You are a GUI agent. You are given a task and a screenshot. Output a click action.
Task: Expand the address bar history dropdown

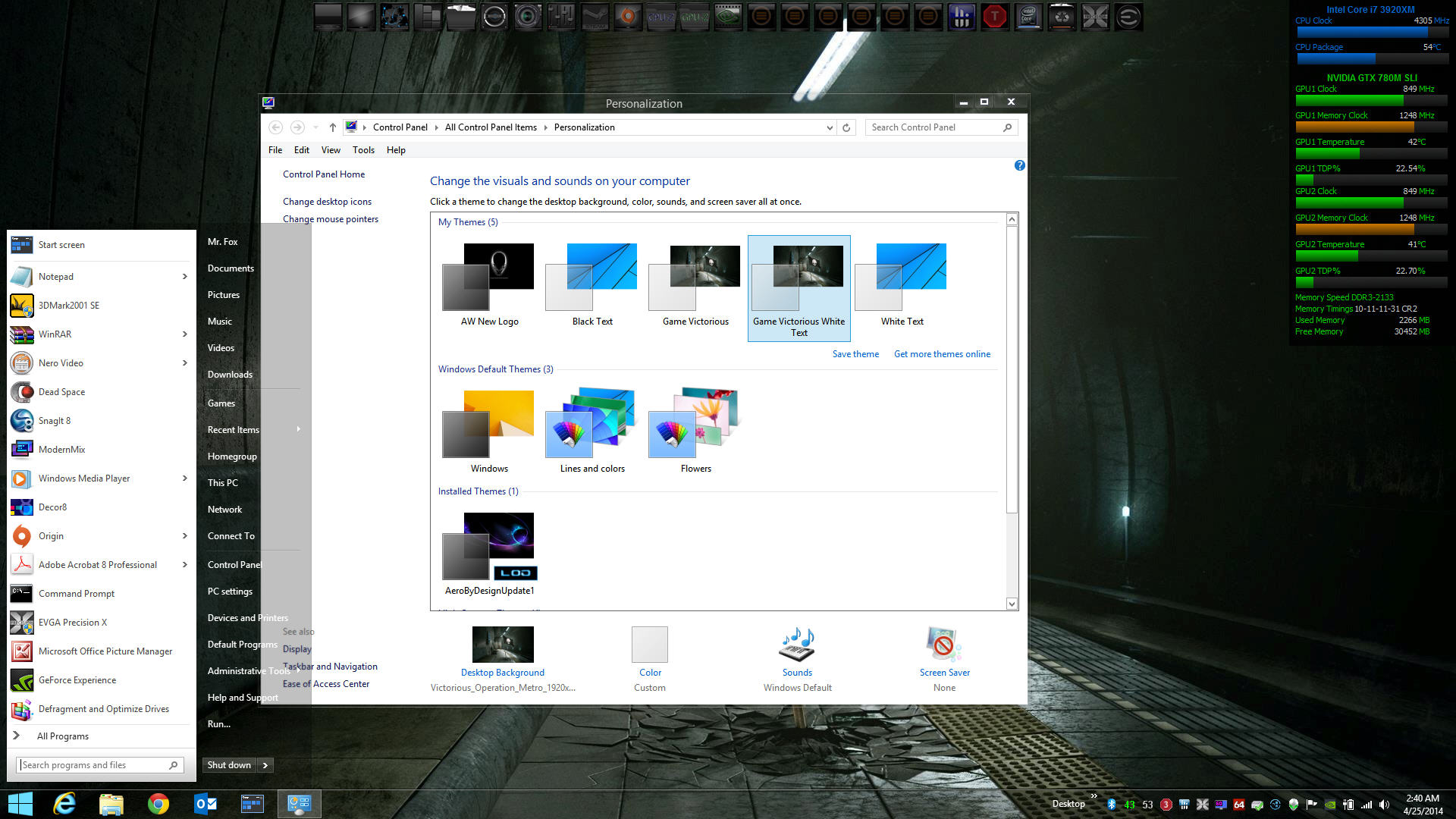click(x=830, y=127)
